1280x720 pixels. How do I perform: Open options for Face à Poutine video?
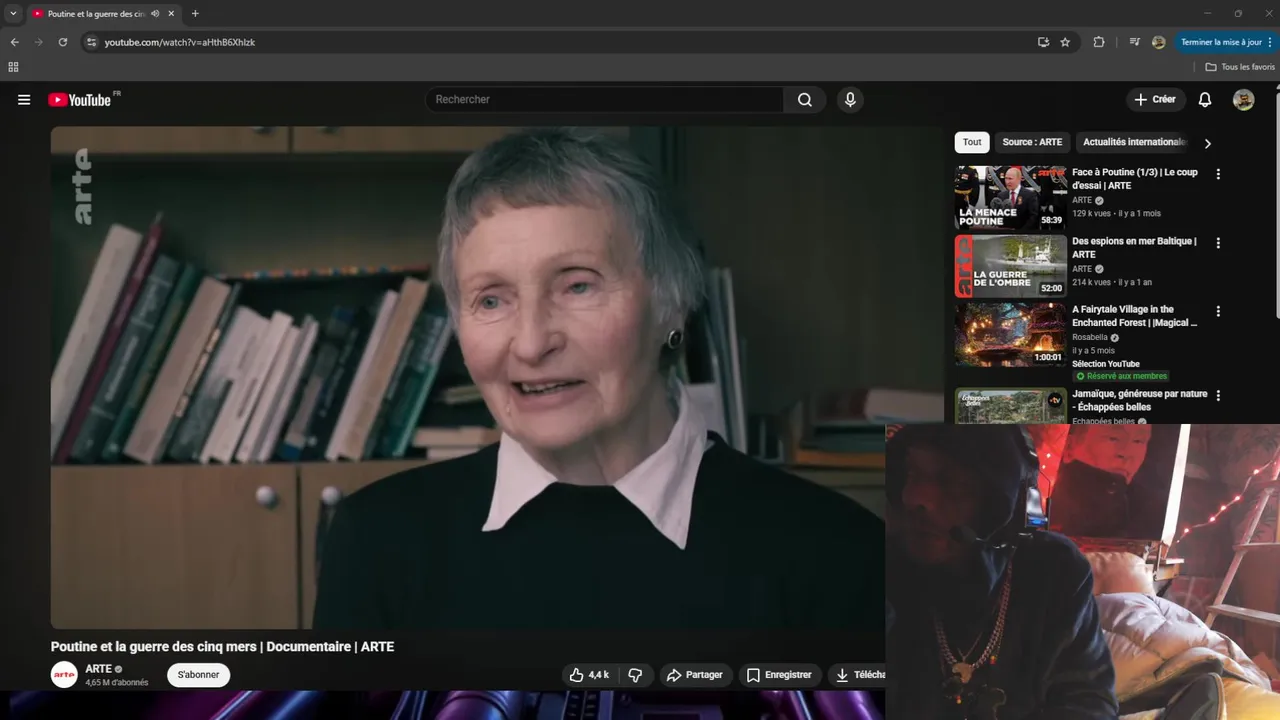1218,174
